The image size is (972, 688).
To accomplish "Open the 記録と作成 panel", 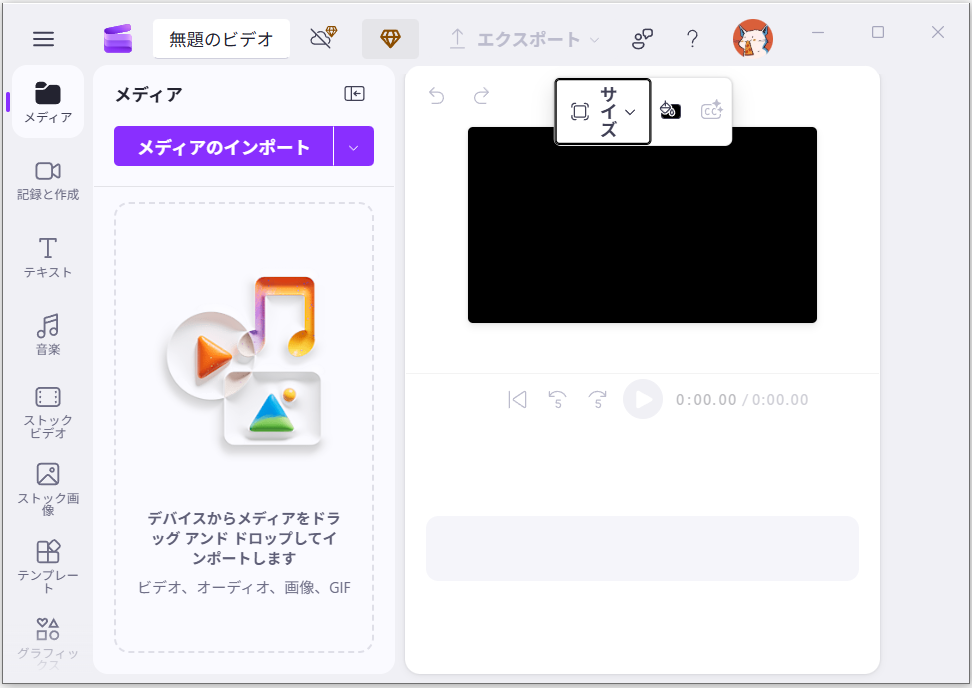I will tap(47, 180).
